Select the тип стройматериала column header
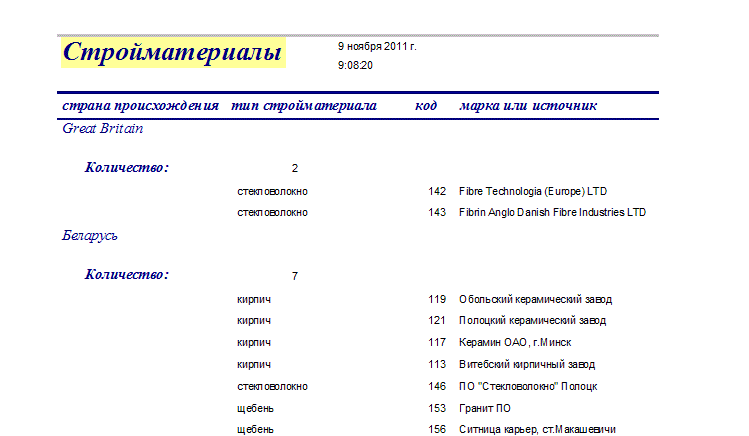Viewport: 749px width, 436px height. pos(303,105)
